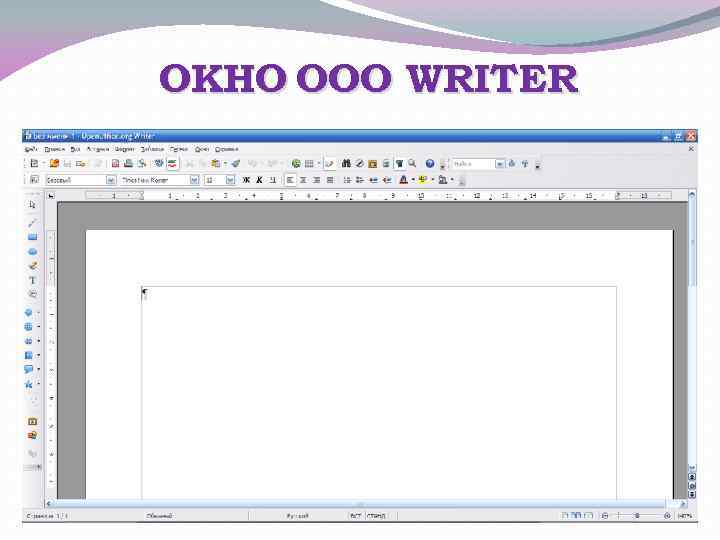
Task: Click the Open file folder icon
Action: (x=54, y=163)
